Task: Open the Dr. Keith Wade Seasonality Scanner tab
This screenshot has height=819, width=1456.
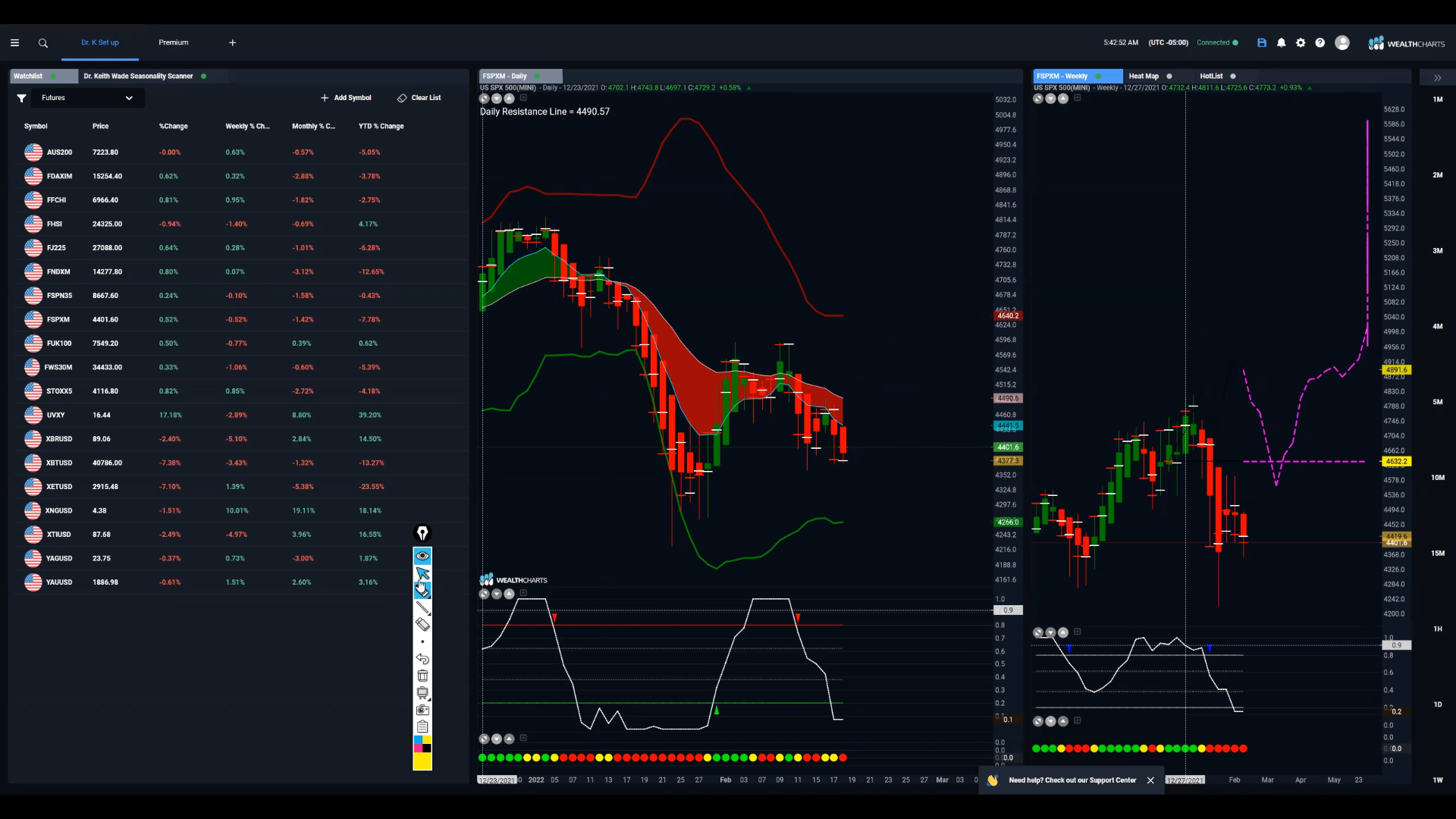Action: click(x=139, y=77)
